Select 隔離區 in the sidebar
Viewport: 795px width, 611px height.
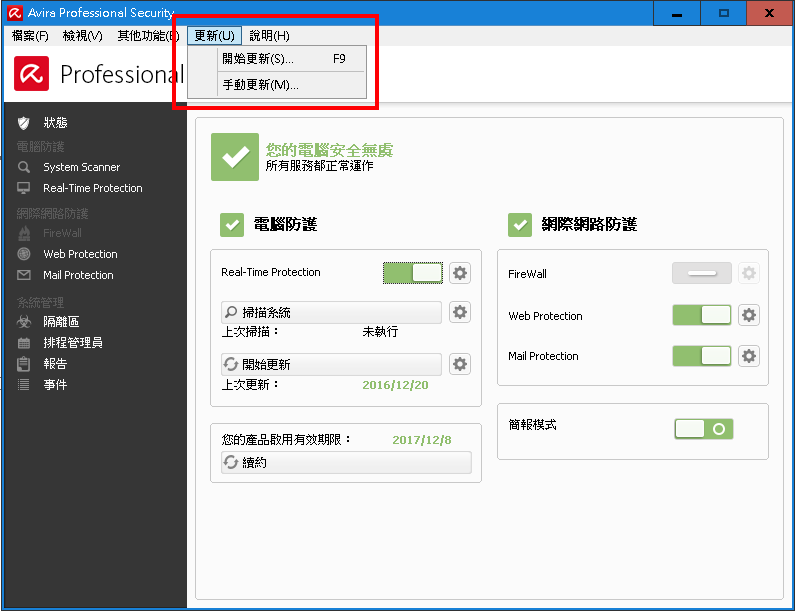(x=61, y=321)
